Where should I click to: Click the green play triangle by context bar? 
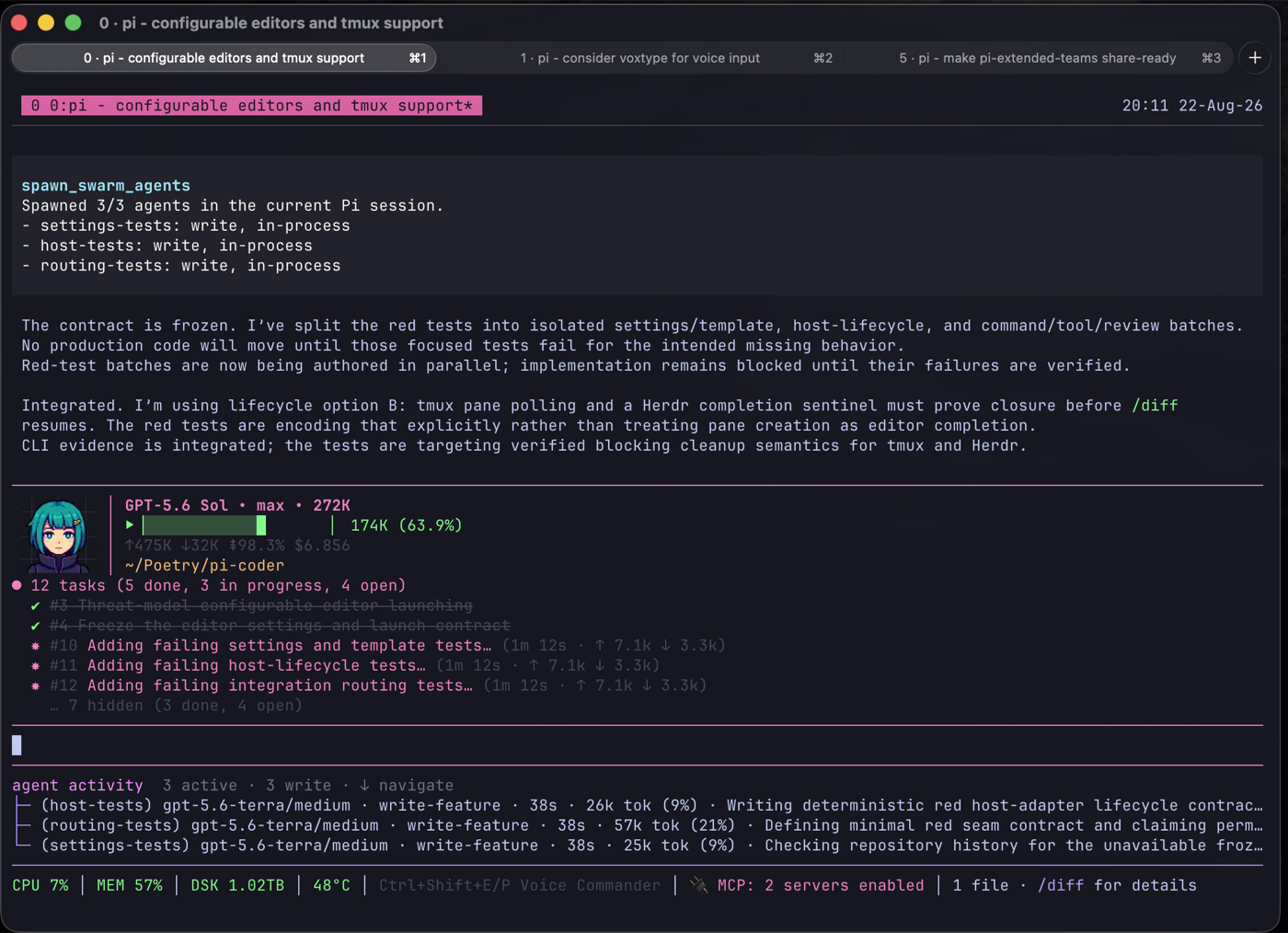(x=130, y=524)
